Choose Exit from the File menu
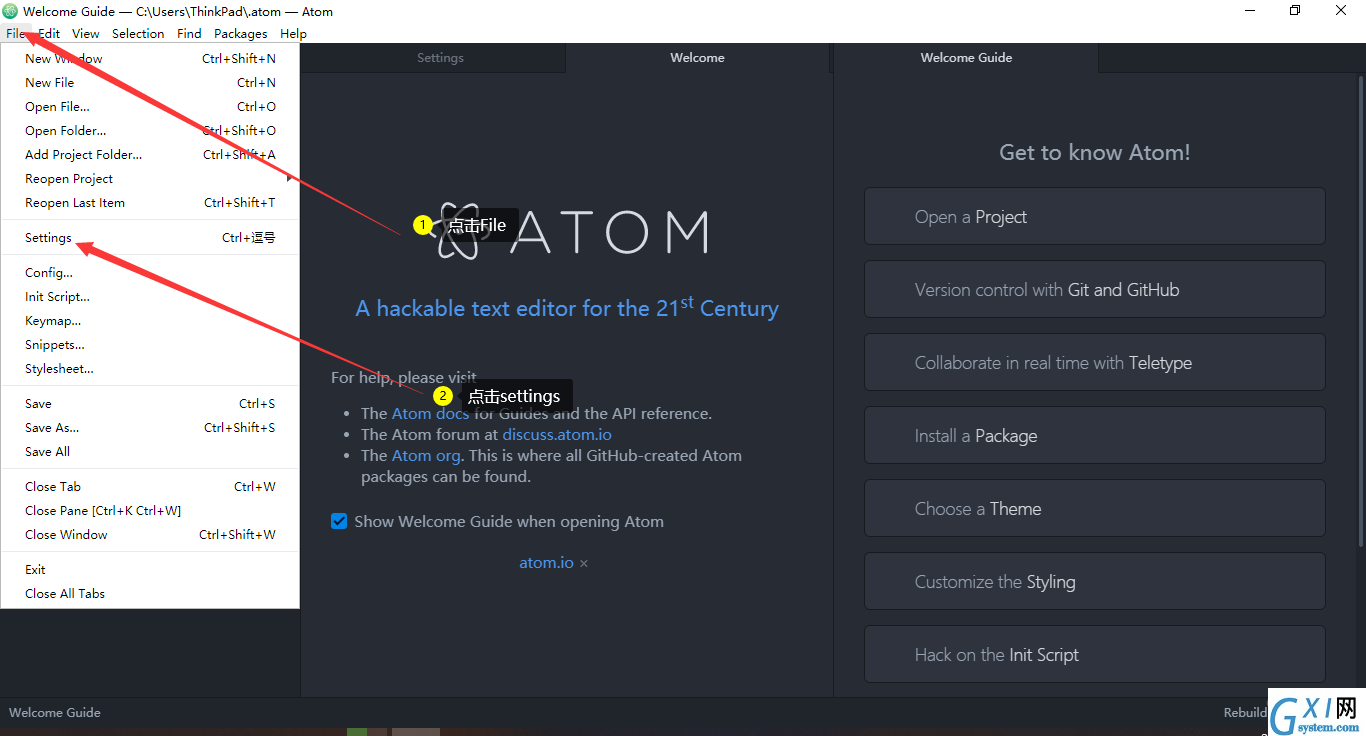Screen dimensions: 1366x736 (150, 570)
